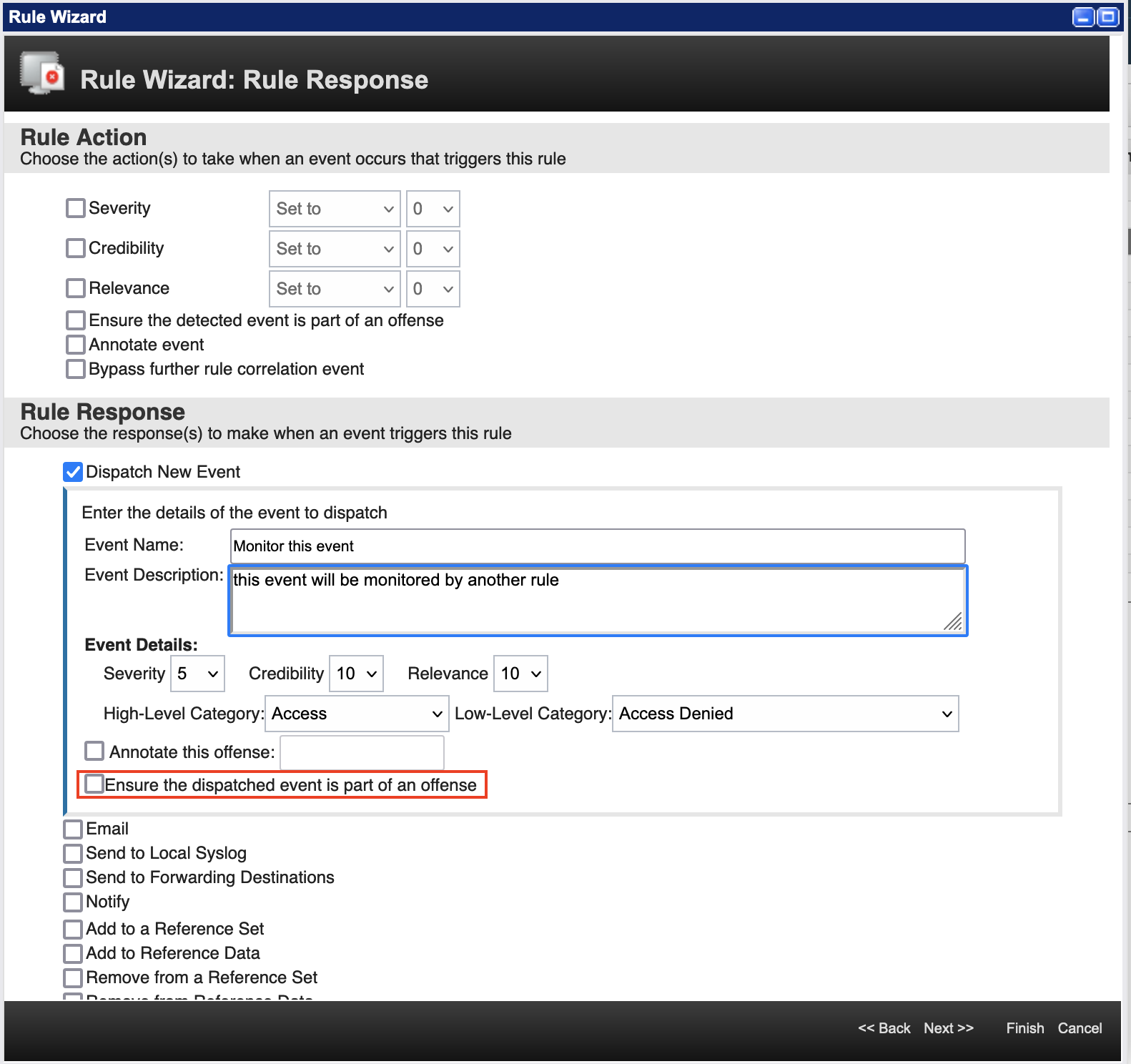
Task: Tick Add to Reference Data checkbox
Action: tap(73, 954)
